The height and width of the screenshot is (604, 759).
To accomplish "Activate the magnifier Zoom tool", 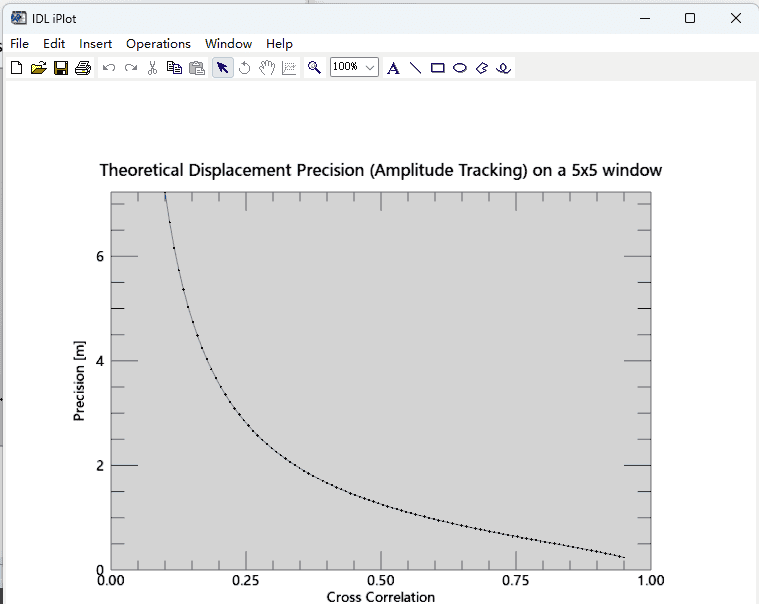I will pos(314,68).
